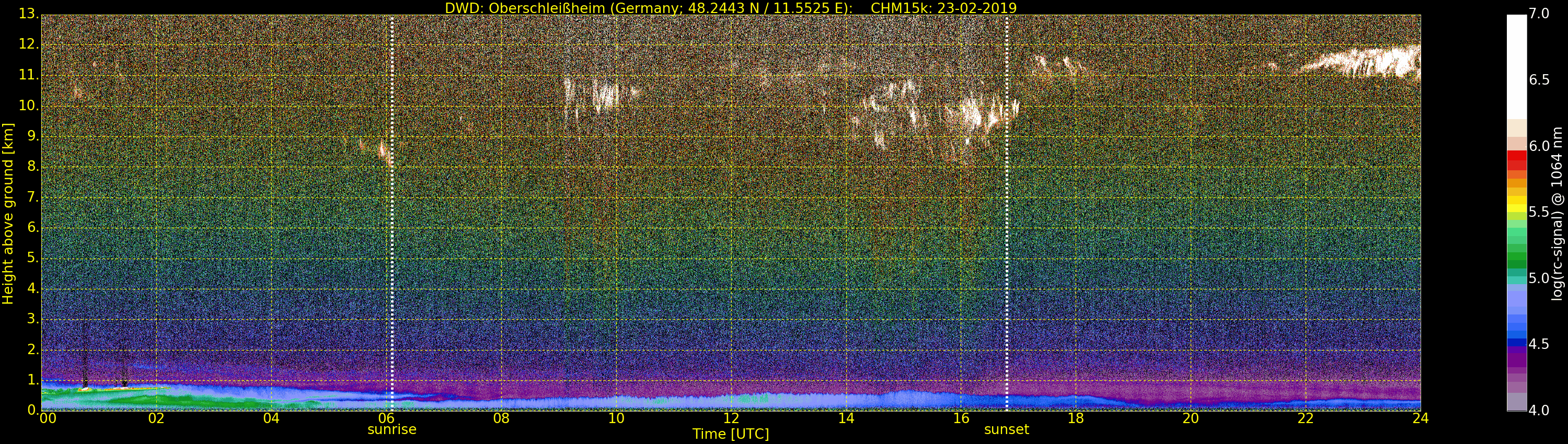
Task: Click the time axis tick label '18'
Action: click(1076, 418)
